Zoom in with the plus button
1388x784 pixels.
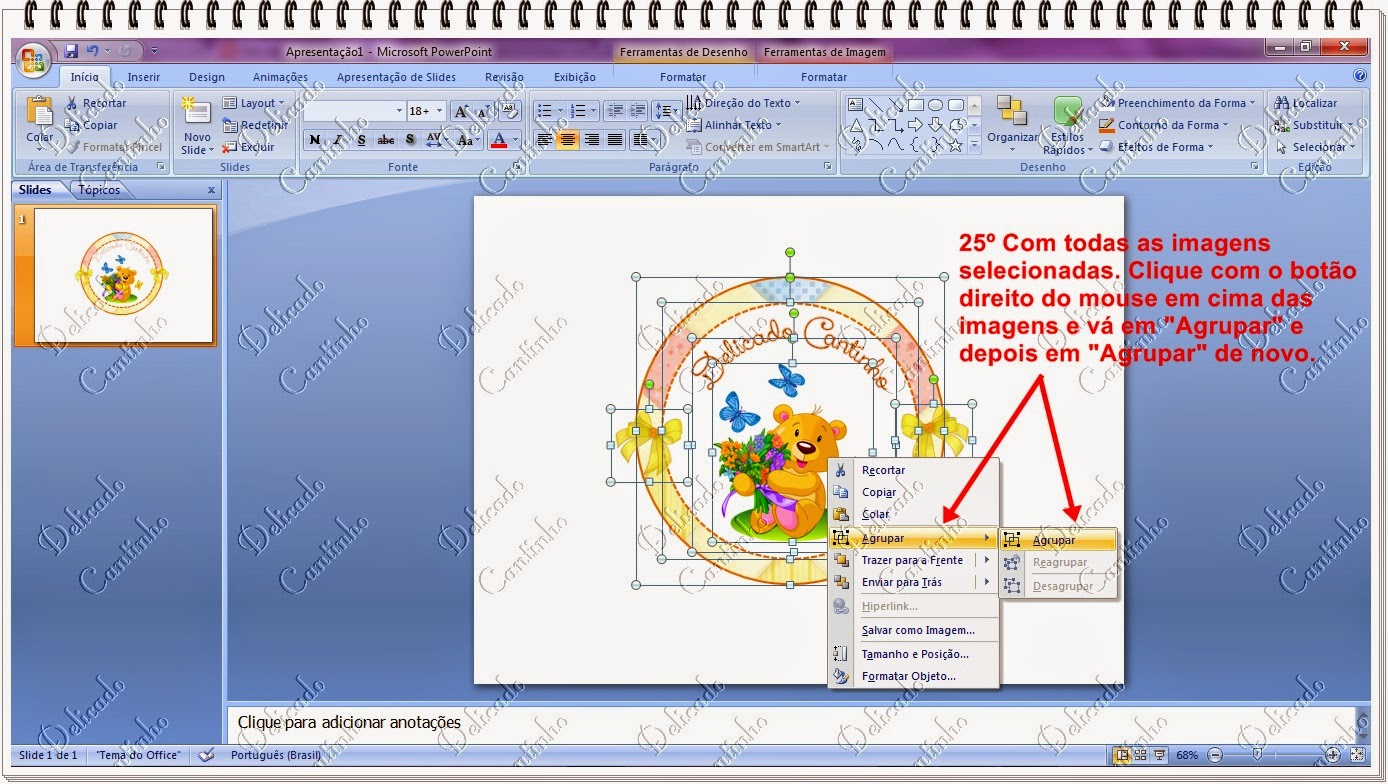click(1333, 755)
